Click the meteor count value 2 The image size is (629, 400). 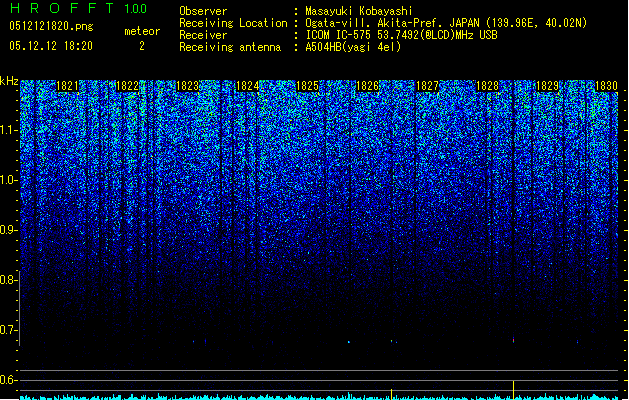(142, 46)
